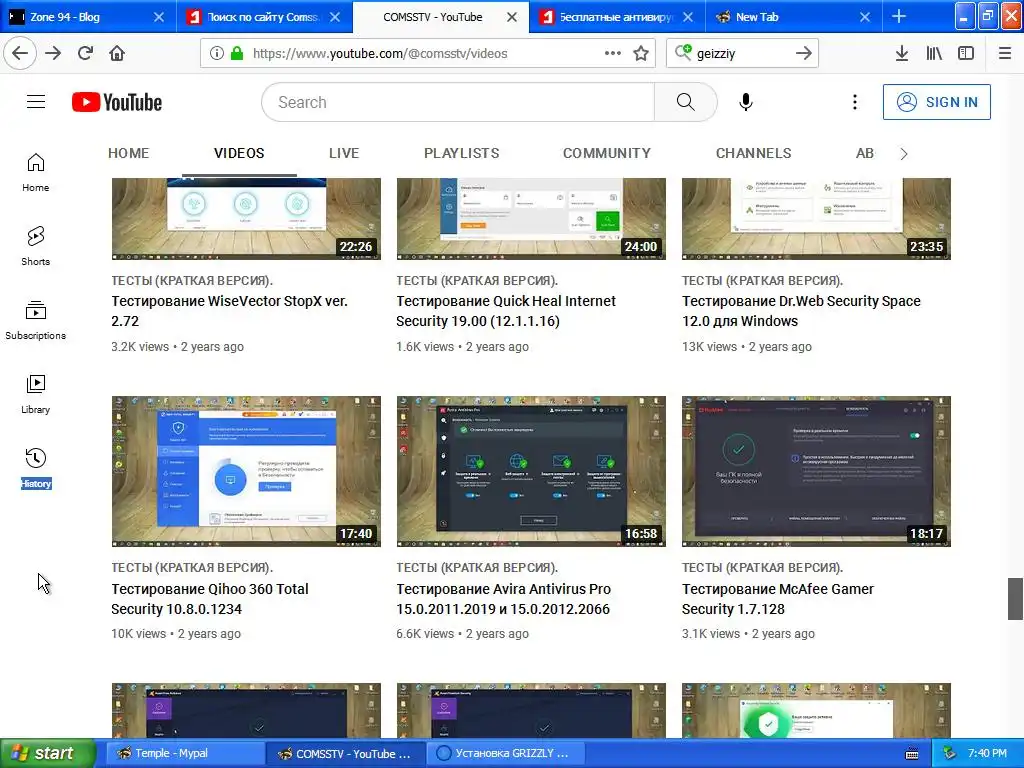The height and width of the screenshot is (768, 1024).
Task: Open YouTube settings three-dot menu
Action: (x=855, y=102)
